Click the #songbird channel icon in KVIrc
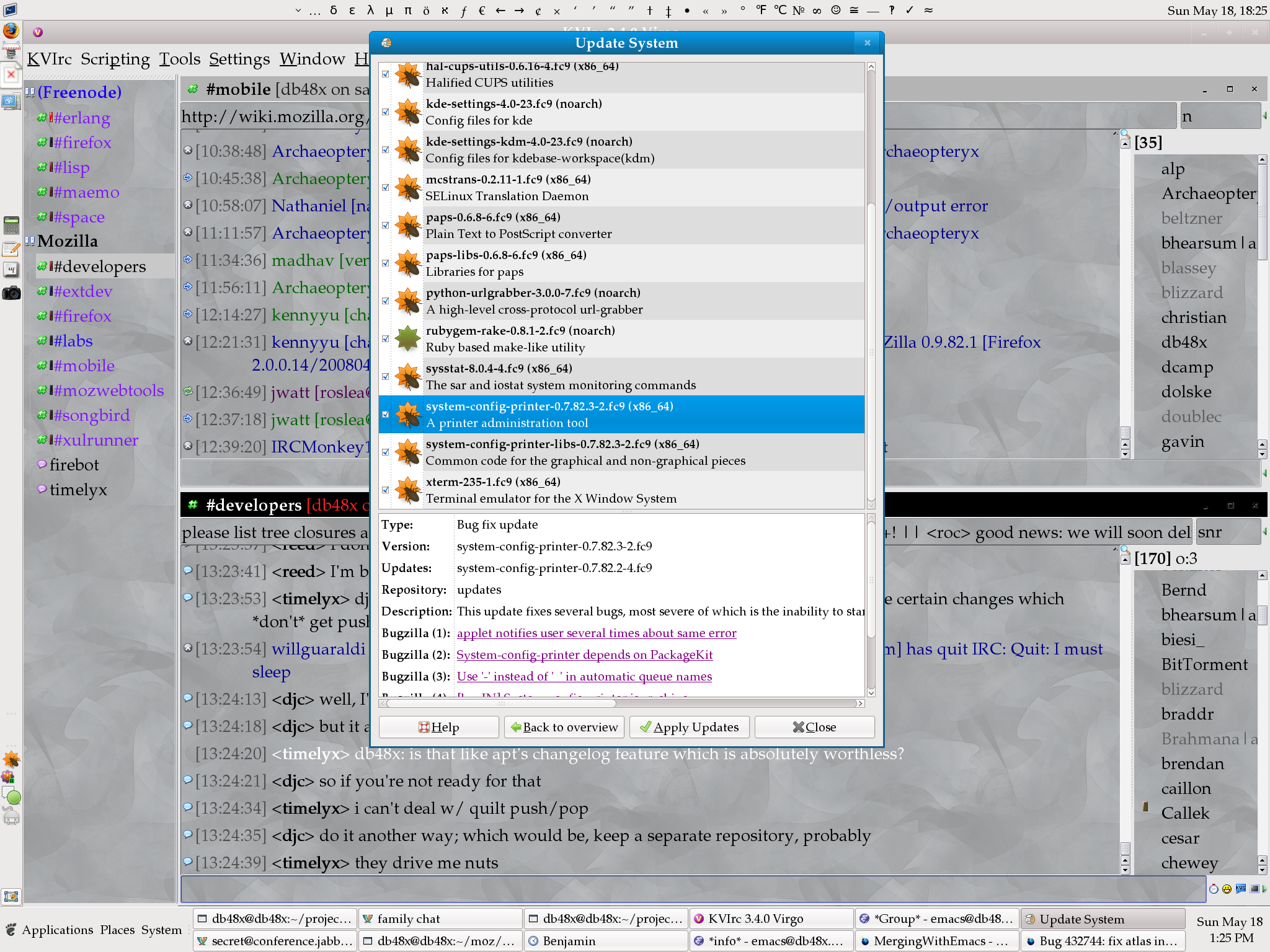 (x=42, y=415)
